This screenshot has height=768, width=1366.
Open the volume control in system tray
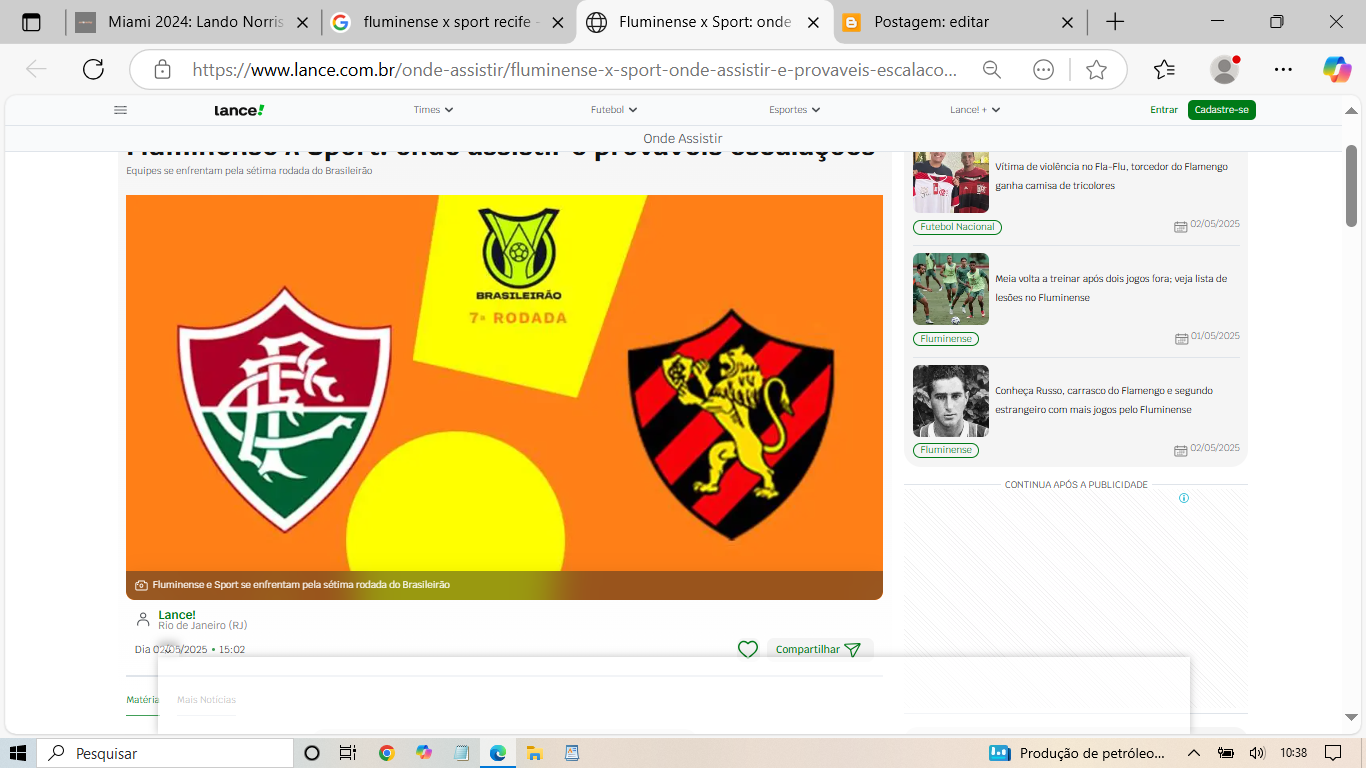1257,753
